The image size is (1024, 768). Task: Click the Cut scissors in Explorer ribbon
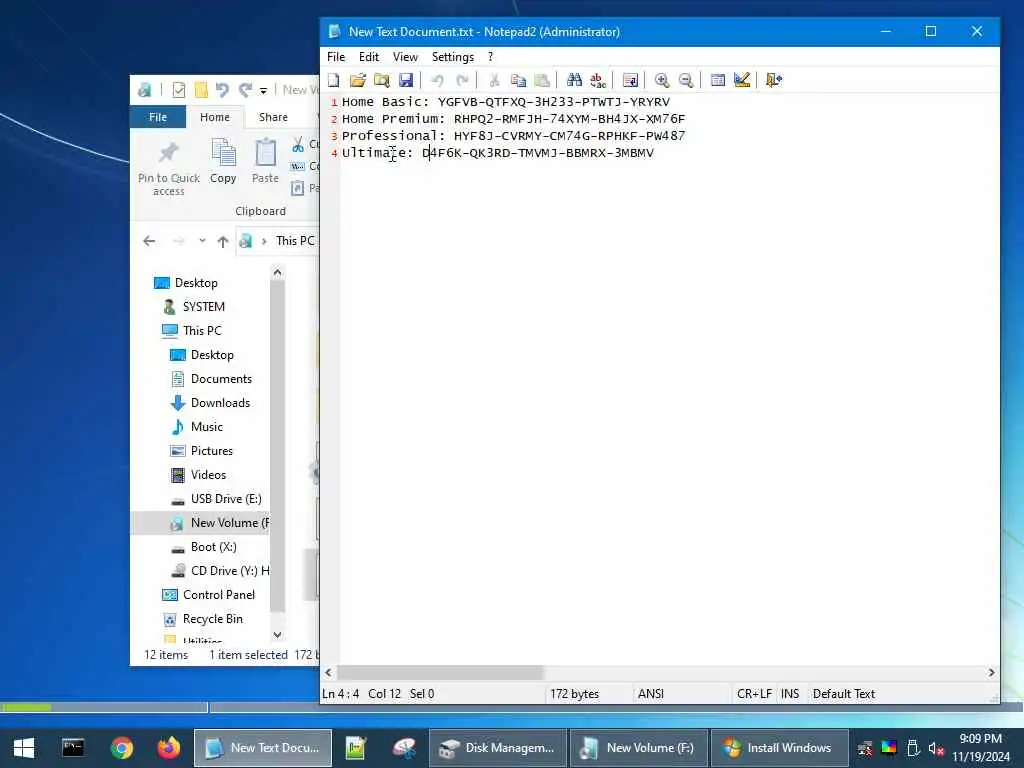pyautogui.click(x=298, y=144)
